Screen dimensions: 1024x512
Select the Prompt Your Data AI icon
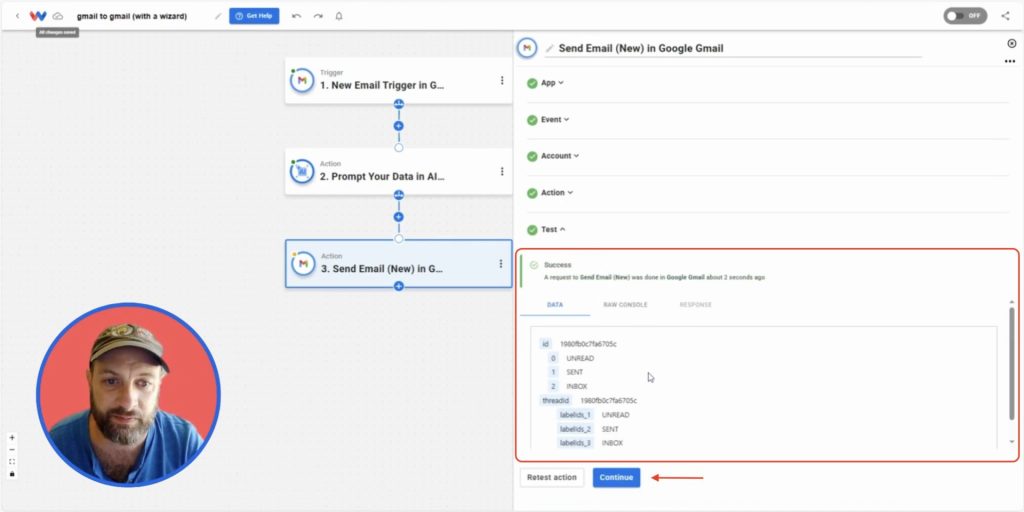pyautogui.click(x=302, y=171)
